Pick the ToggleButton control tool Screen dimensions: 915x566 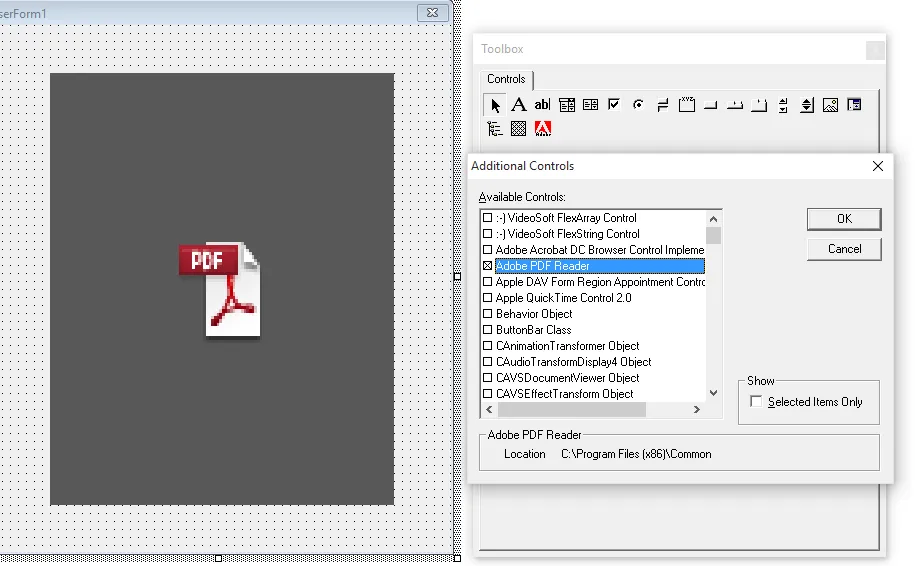point(662,105)
